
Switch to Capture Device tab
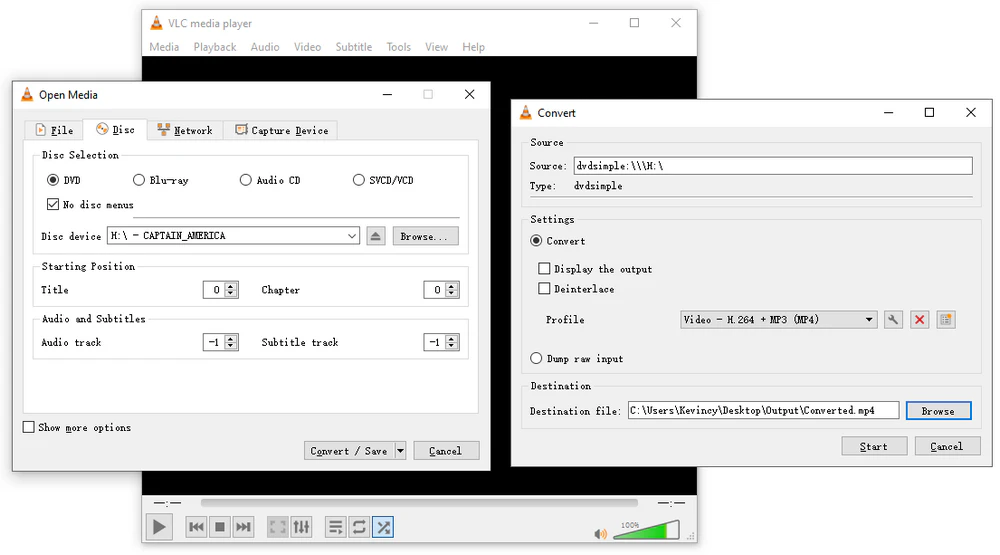(281, 130)
